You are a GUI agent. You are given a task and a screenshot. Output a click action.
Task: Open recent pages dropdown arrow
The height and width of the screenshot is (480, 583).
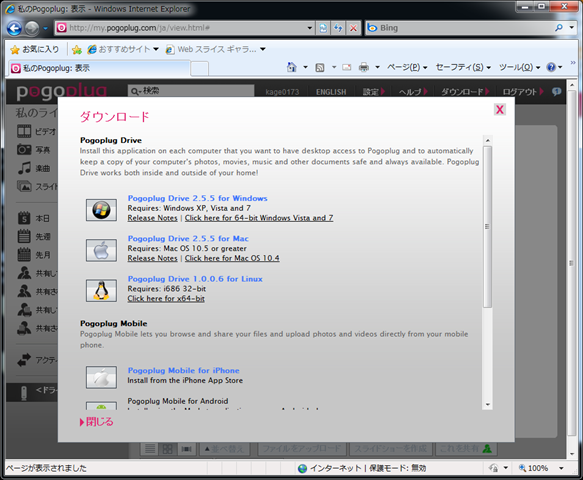click(x=45, y=28)
